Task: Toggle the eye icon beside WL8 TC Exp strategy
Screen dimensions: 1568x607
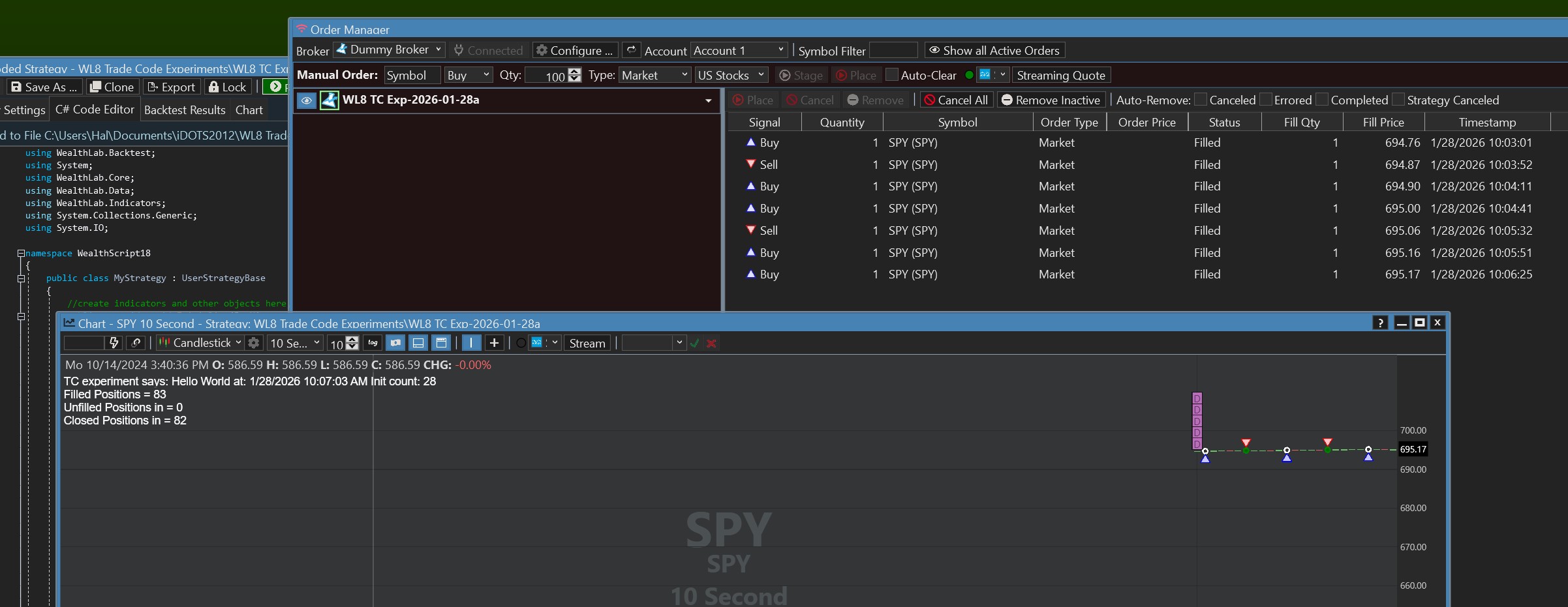Action: pyautogui.click(x=306, y=100)
